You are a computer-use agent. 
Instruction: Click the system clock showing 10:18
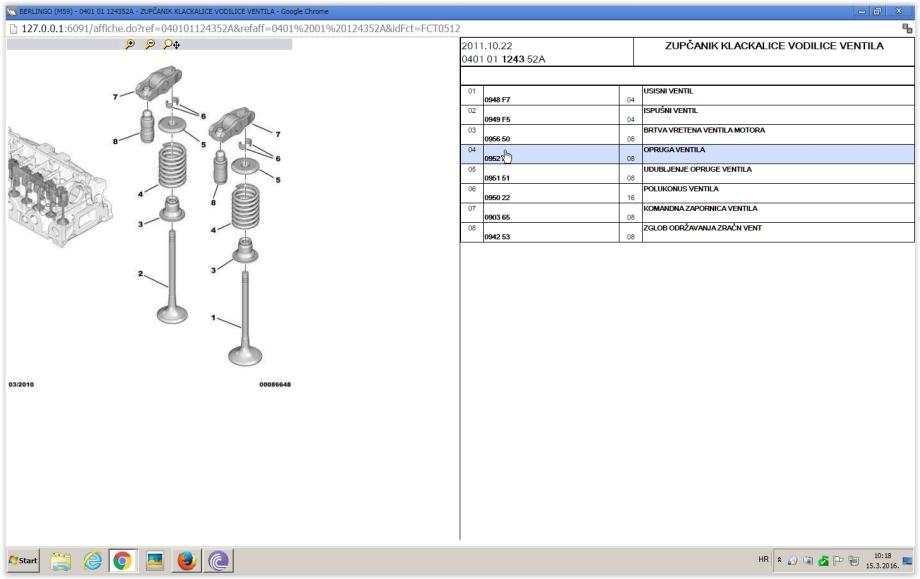tap(882, 560)
